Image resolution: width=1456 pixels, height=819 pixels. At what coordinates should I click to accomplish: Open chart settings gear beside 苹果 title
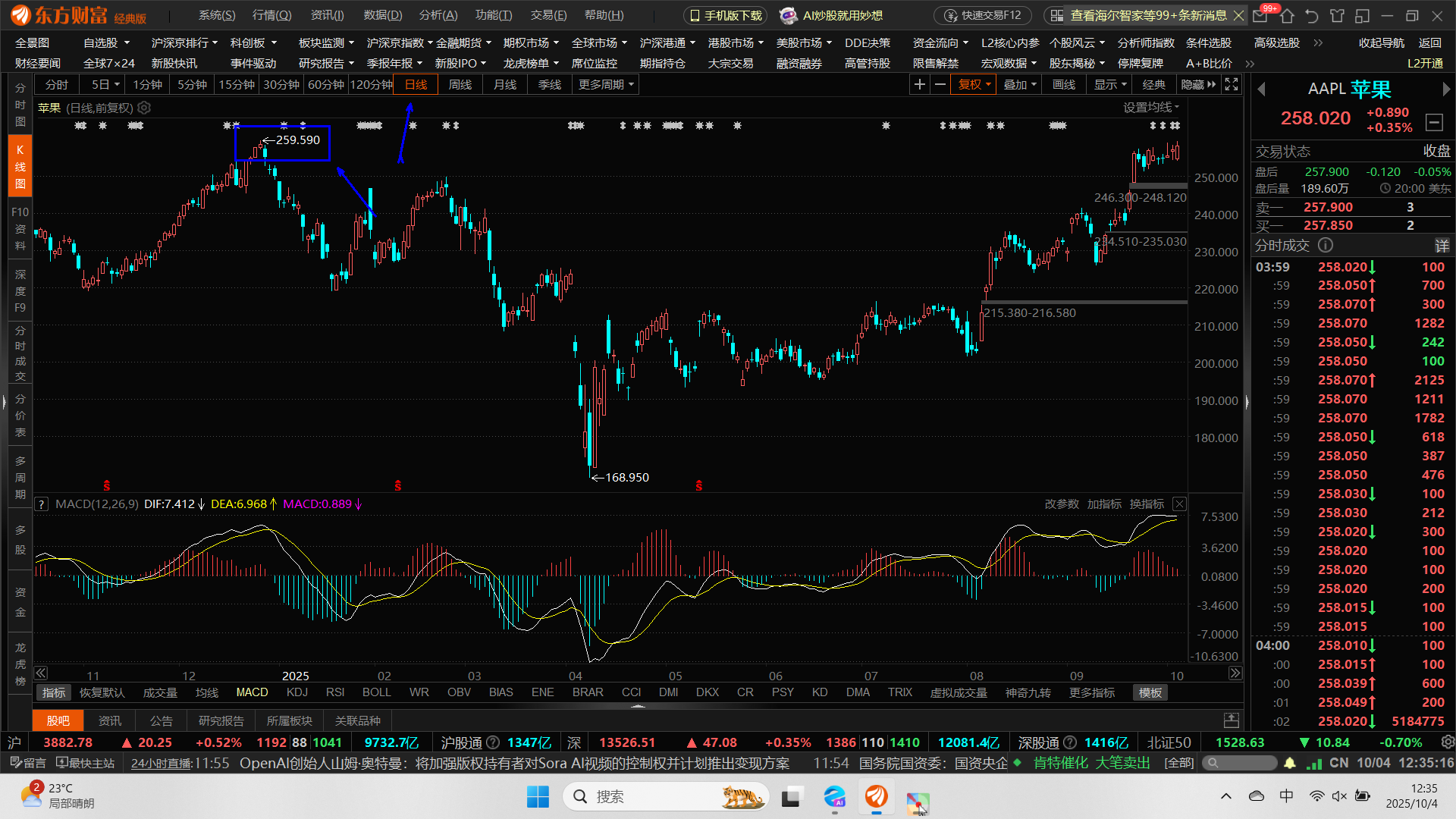pyautogui.click(x=144, y=108)
